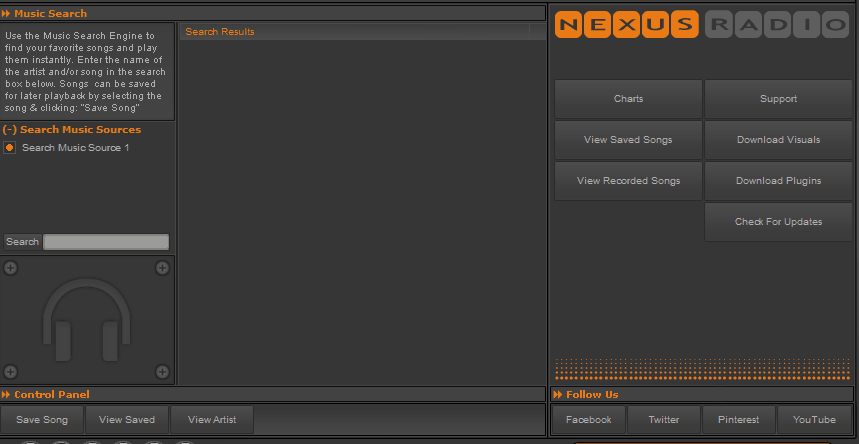Screen dimensions: 859x444
Task: Select Search Music Source 1 radio button
Action: 9,147
